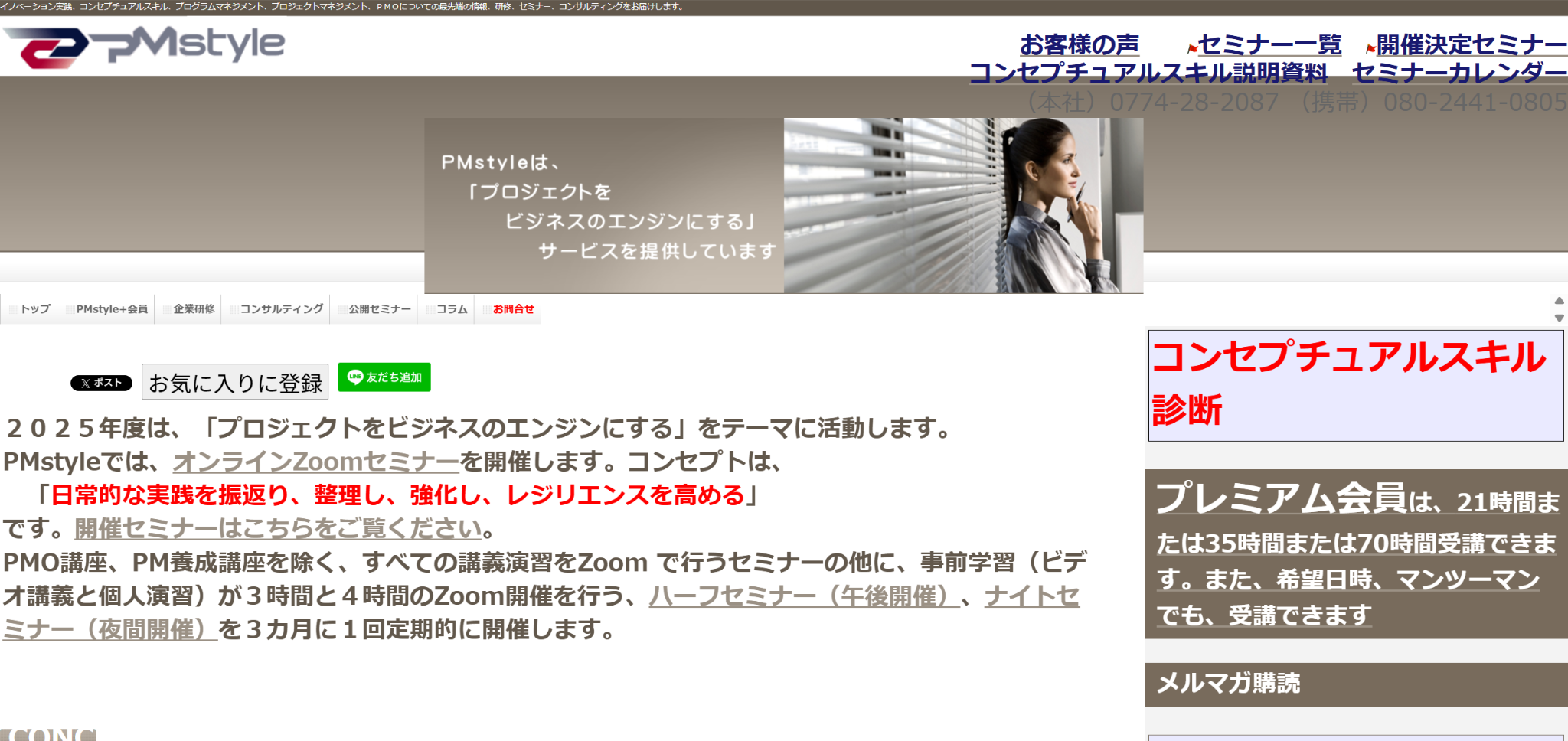Open ハーフセミナー（午後開催） link
1568x741 pixels.
[x=804, y=596]
